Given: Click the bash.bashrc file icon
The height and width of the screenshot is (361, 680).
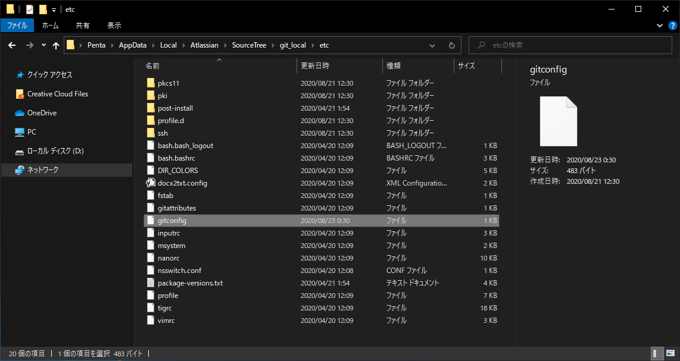Looking at the screenshot, I should coord(150,158).
